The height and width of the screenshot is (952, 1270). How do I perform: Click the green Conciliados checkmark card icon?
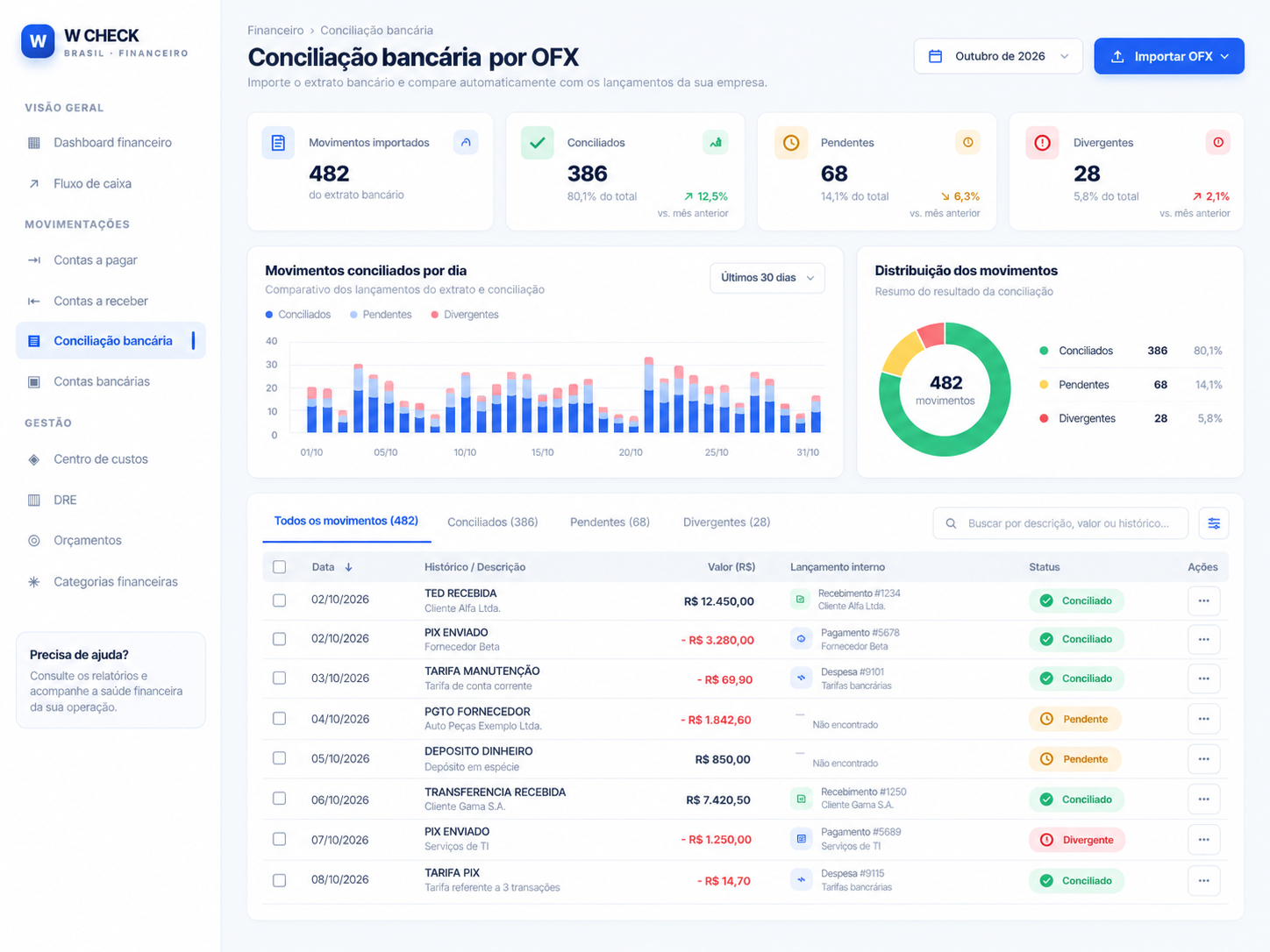click(x=537, y=143)
